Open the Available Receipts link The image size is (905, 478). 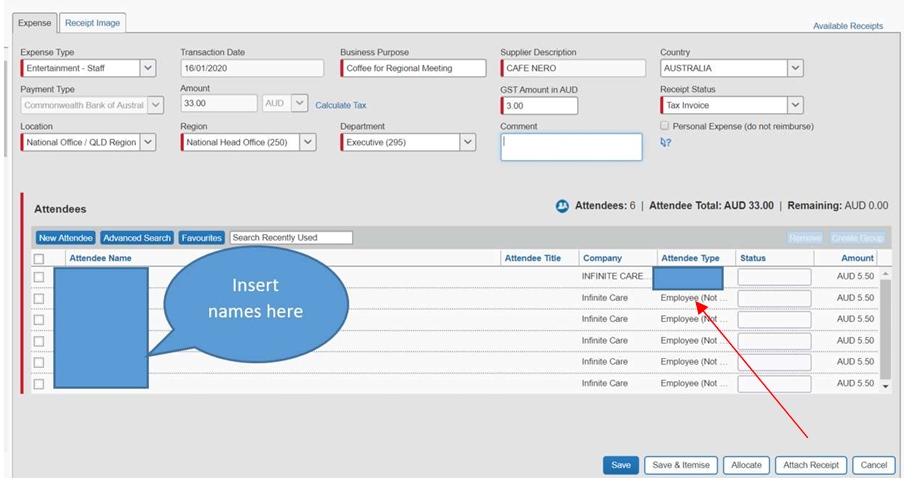click(x=848, y=26)
